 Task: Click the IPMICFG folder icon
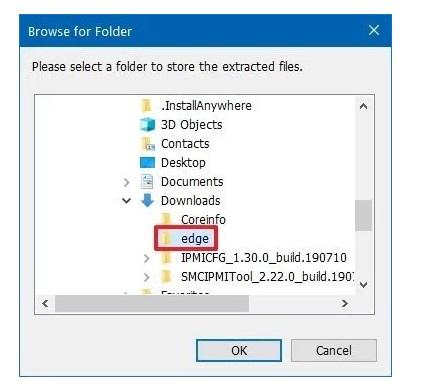tap(166, 258)
